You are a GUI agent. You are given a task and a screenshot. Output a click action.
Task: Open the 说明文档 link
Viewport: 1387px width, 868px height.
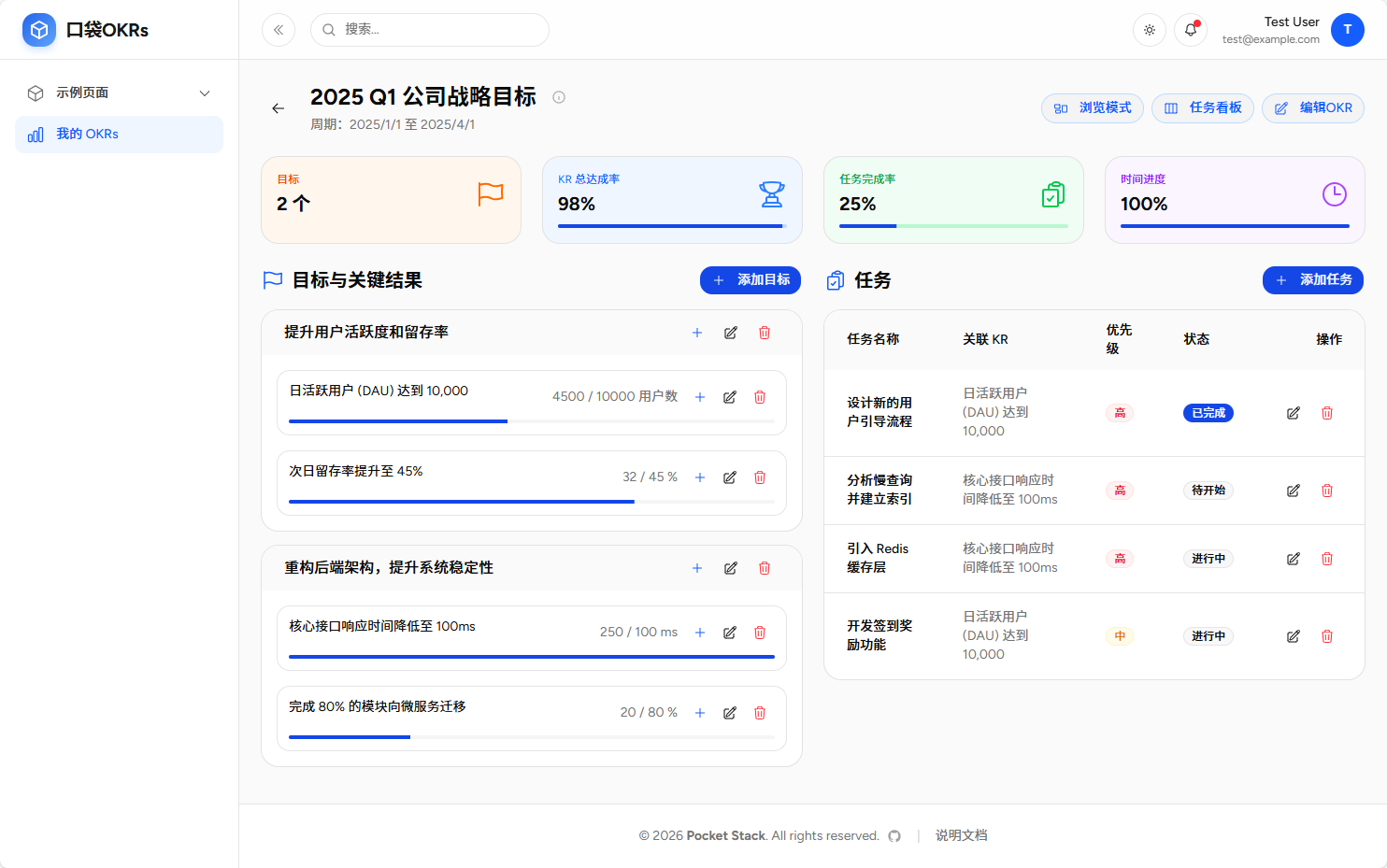[x=961, y=835]
